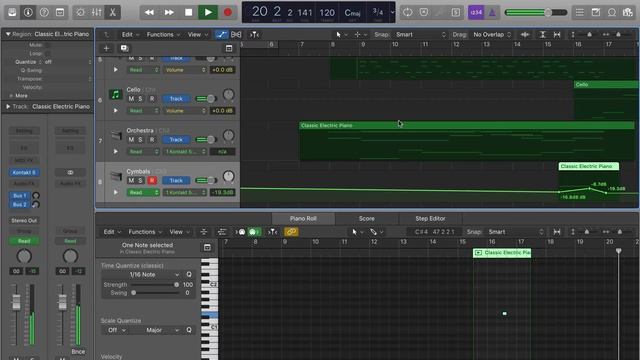Open the Library panel icon
The width and height of the screenshot is (640, 360).
point(12,12)
